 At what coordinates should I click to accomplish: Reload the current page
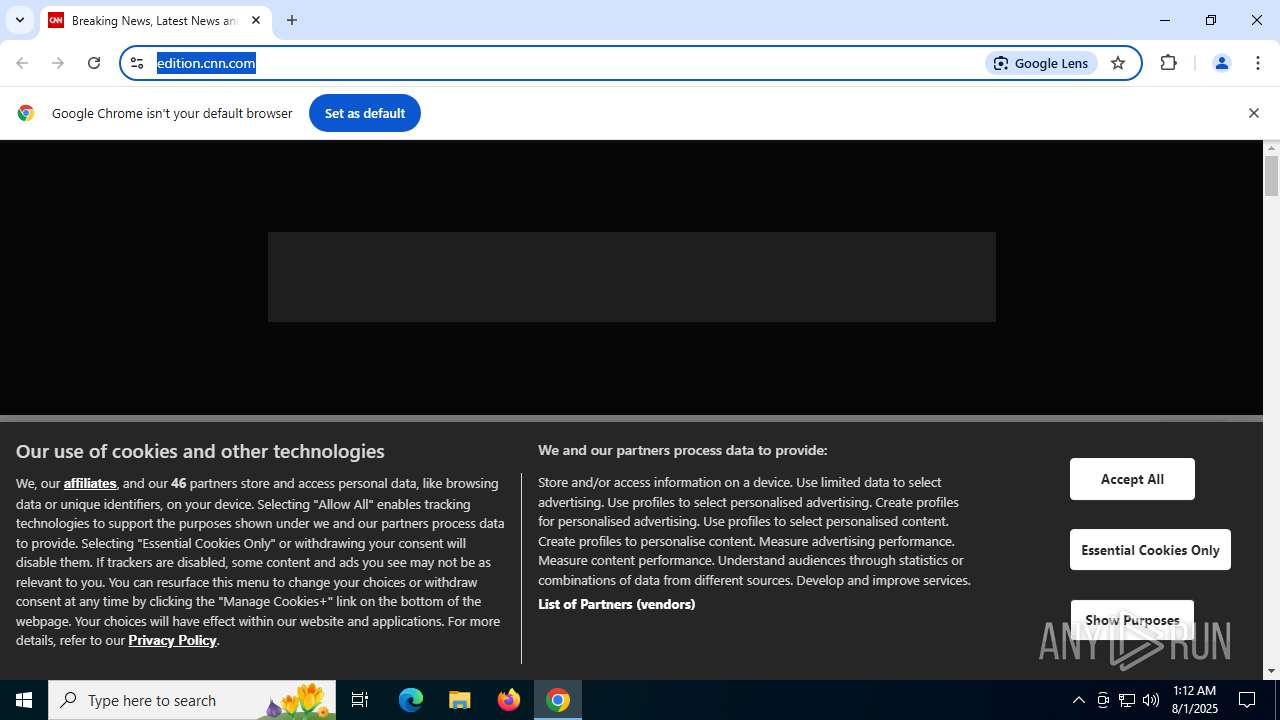point(94,63)
